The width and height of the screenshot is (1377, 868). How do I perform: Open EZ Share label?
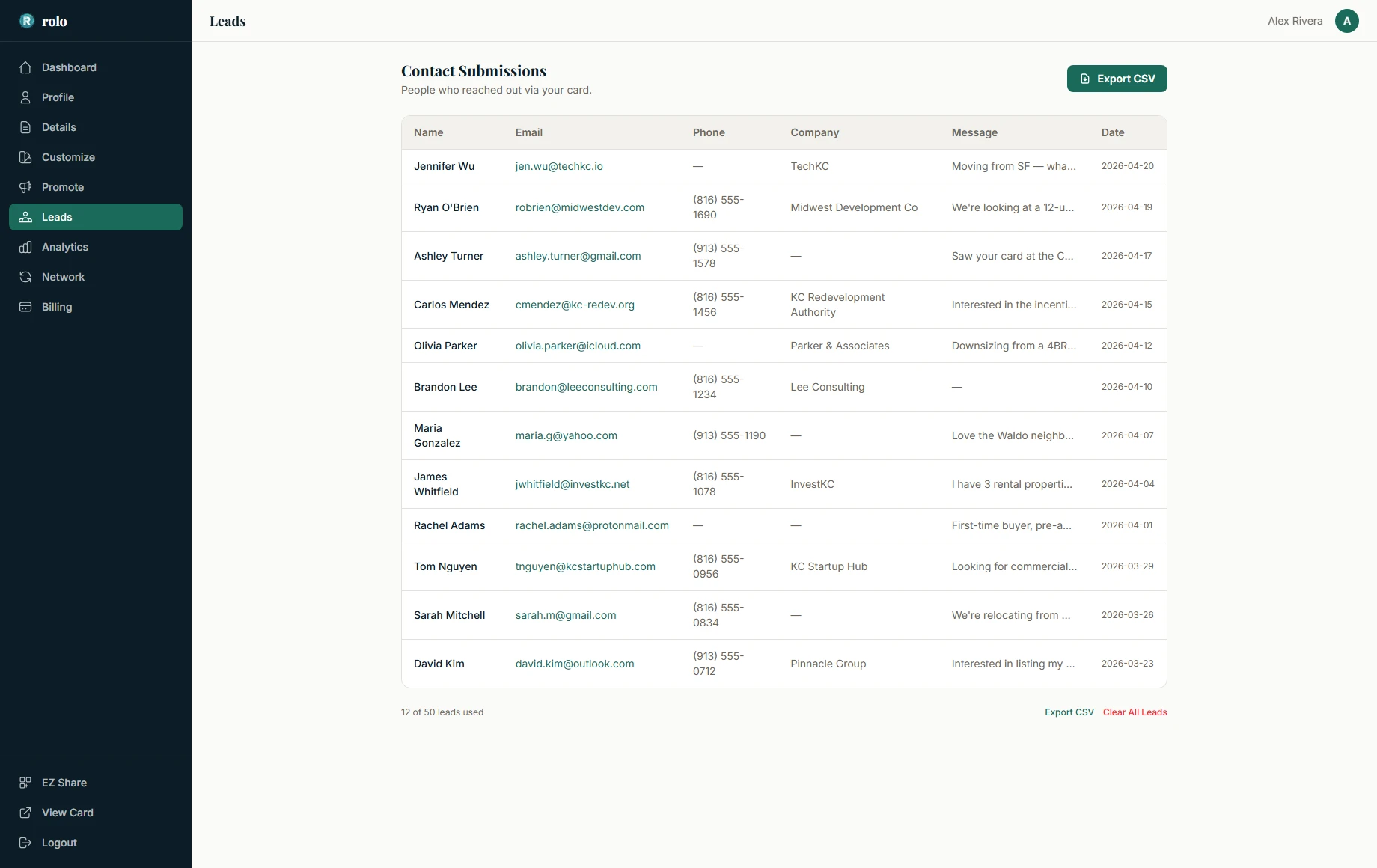pyautogui.click(x=64, y=783)
